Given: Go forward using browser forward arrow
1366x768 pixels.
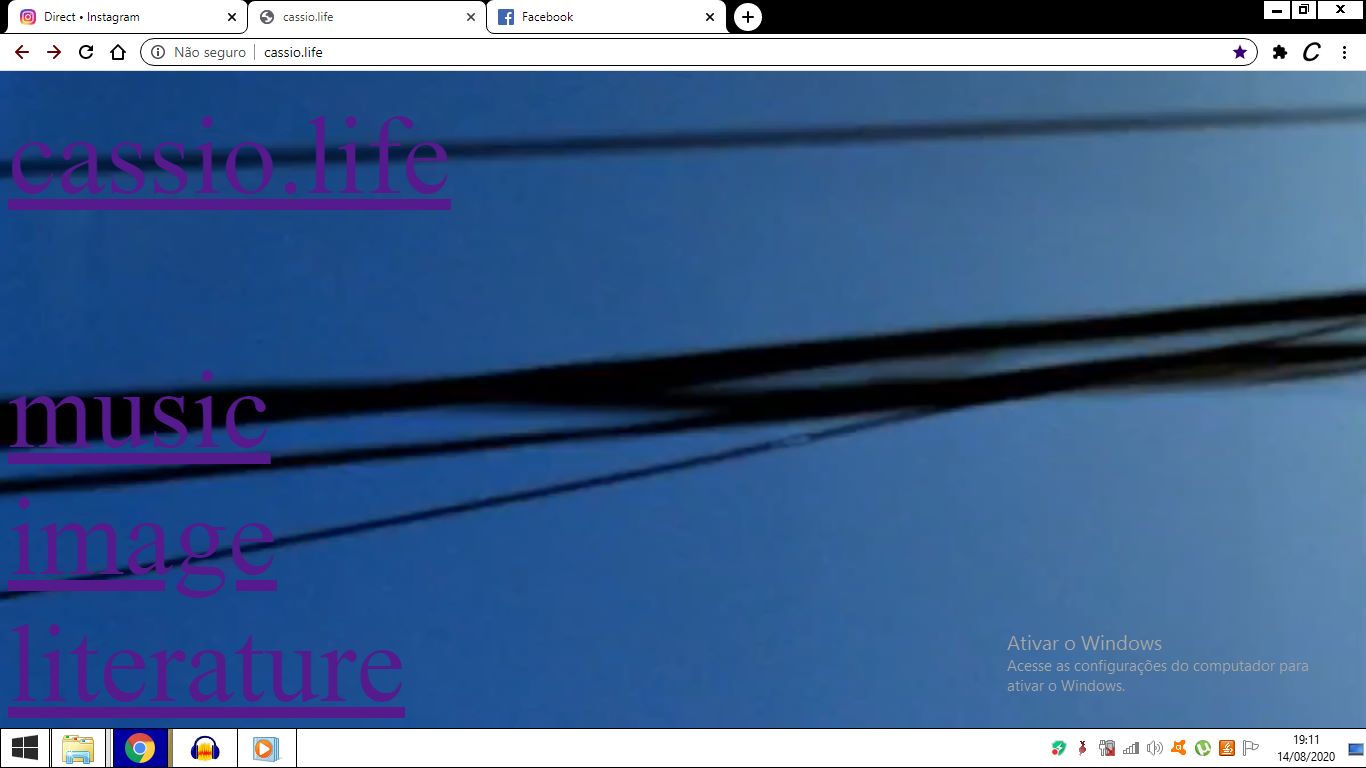Looking at the screenshot, I should [x=54, y=52].
